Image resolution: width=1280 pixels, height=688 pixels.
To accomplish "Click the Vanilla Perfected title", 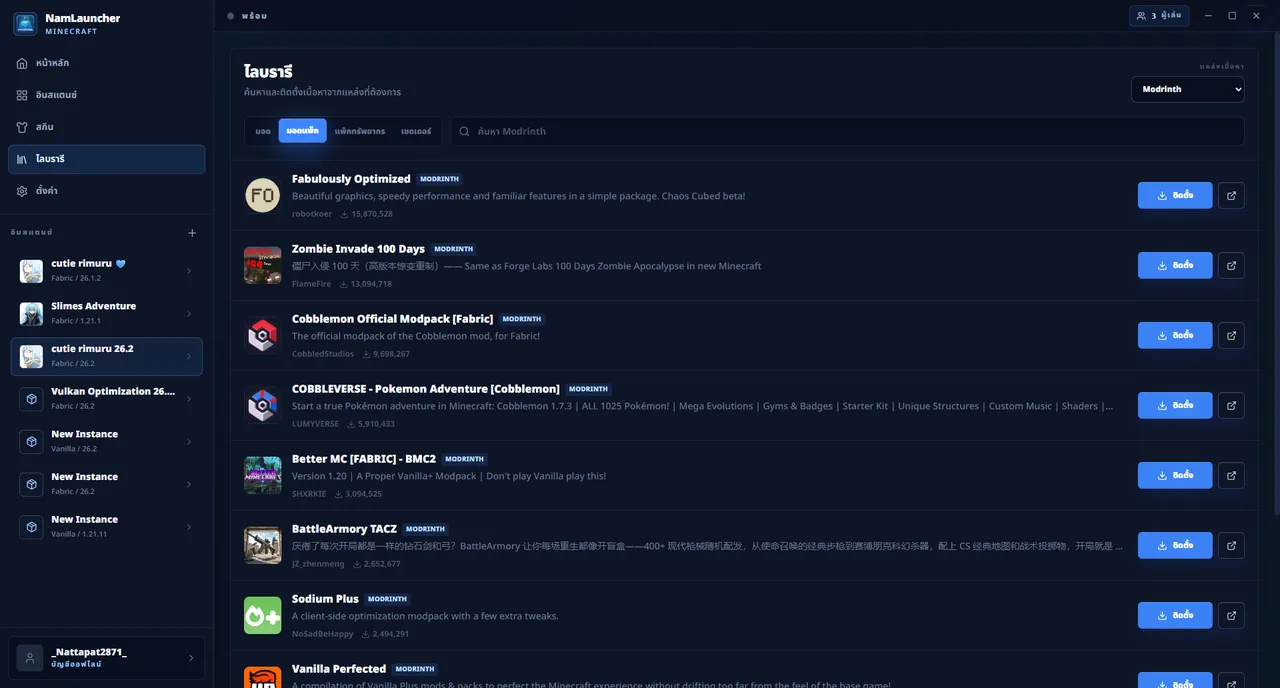I will [339, 669].
